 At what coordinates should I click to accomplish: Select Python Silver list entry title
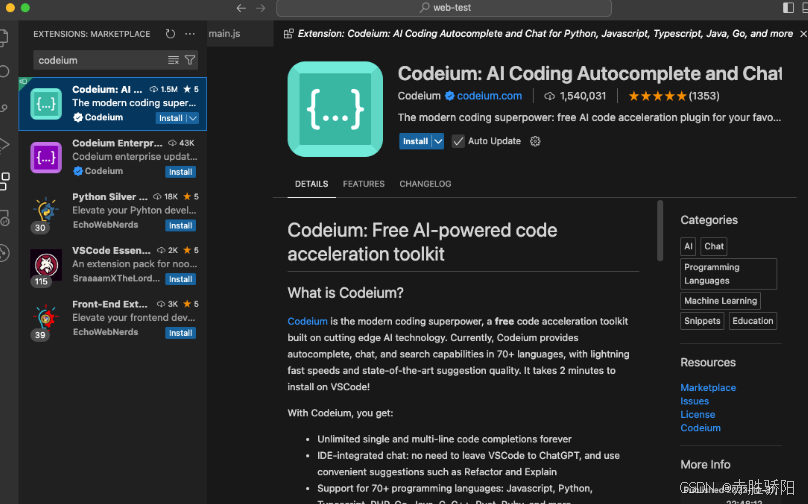pos(109,197)
